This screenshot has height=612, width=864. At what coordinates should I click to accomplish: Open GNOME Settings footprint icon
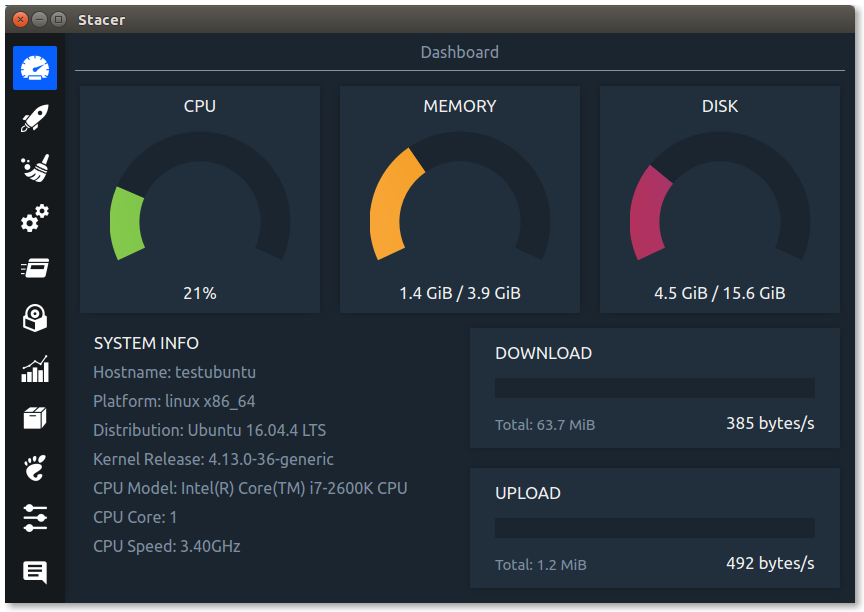click(35, 468)
